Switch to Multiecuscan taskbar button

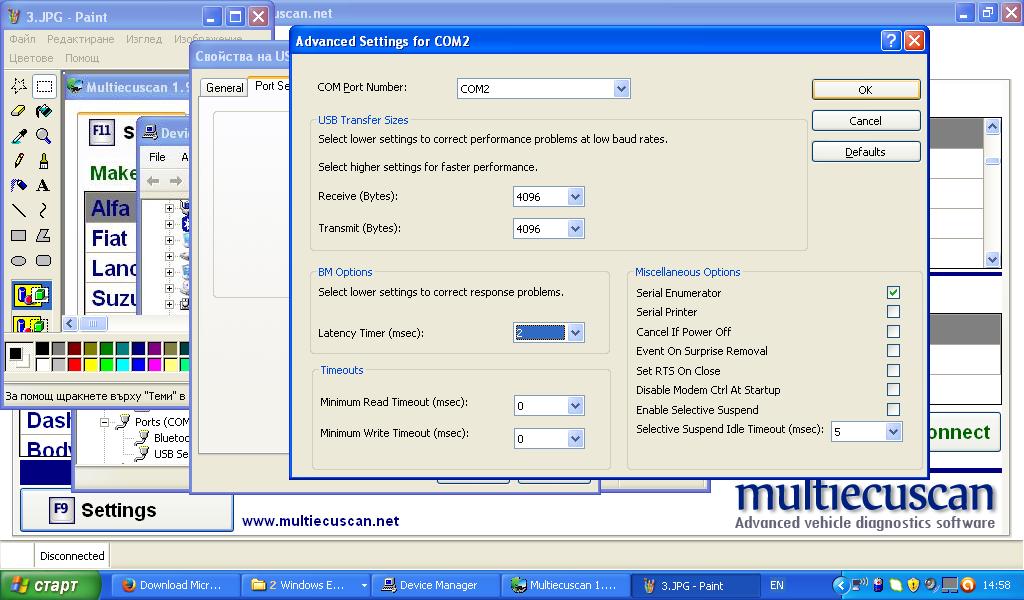point(566,585)
